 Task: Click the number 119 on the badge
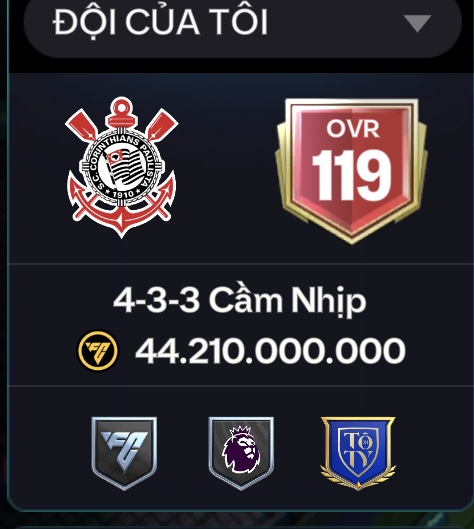(x=351, y=175)
